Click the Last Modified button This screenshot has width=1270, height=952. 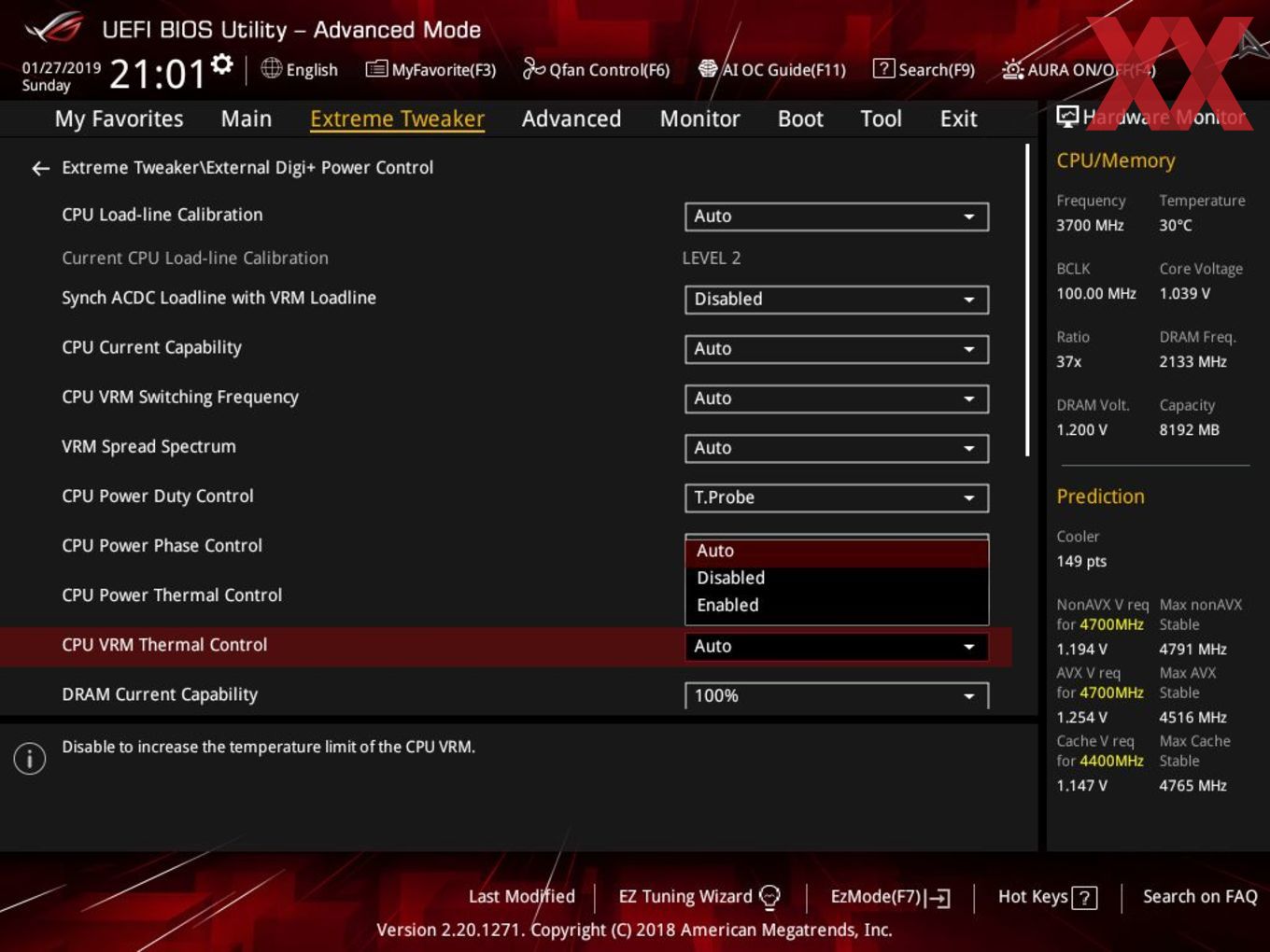point(521,896)
